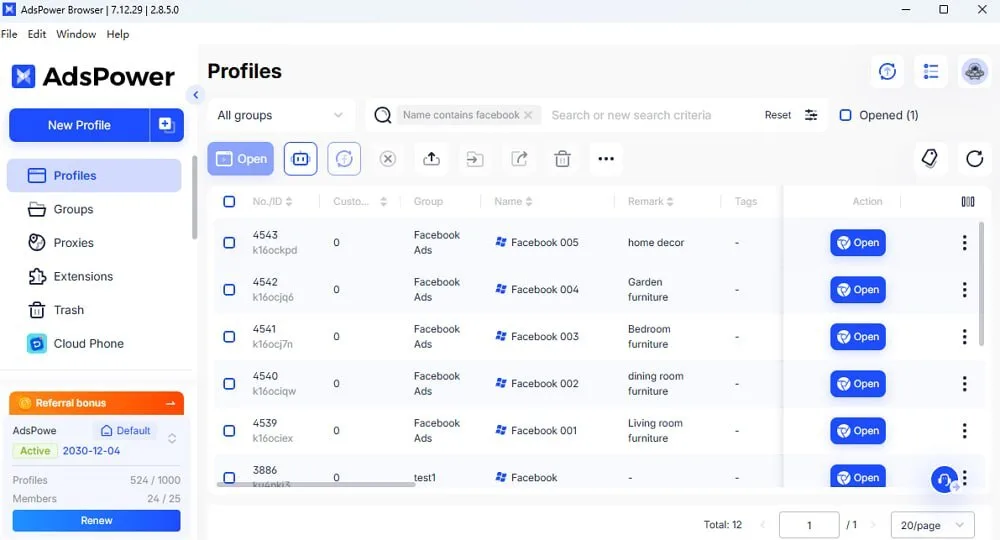1000x540 pixels.
Task: Open column settings icon
Action: coord(967,201)
